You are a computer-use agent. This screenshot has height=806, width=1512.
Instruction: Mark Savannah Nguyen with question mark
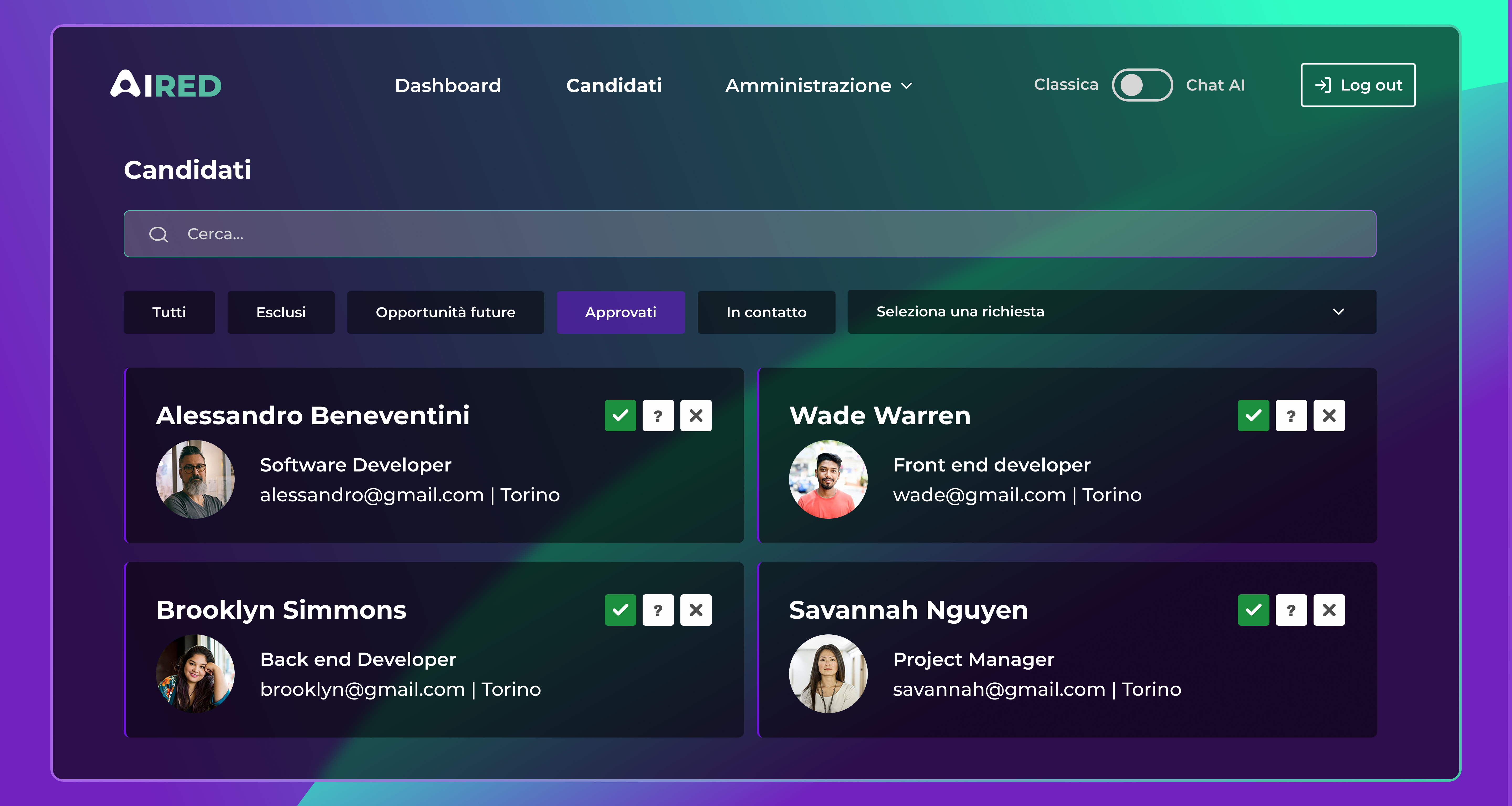[x=1291, y=609]
